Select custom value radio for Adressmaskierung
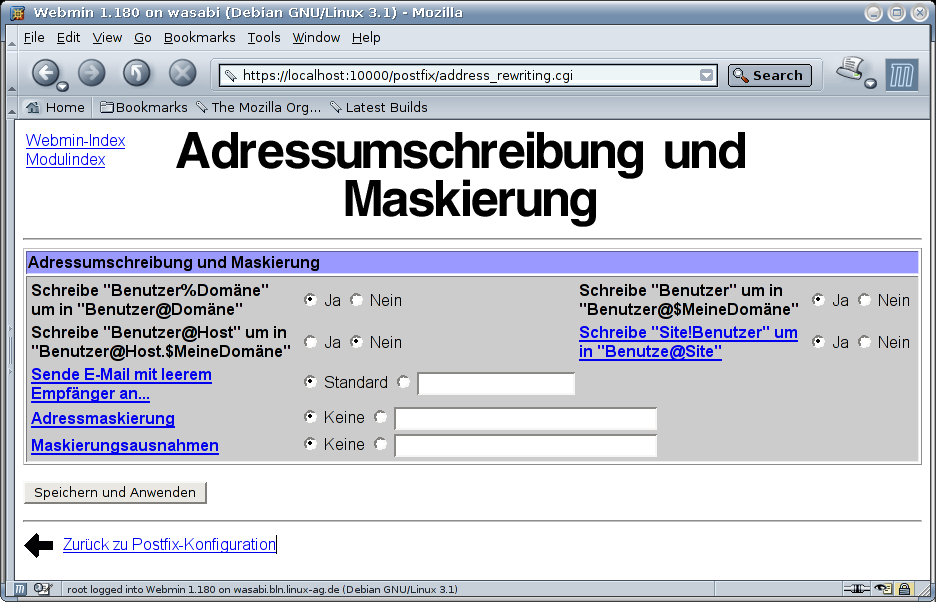Screen dimensions: 936x602 point(381,416)
